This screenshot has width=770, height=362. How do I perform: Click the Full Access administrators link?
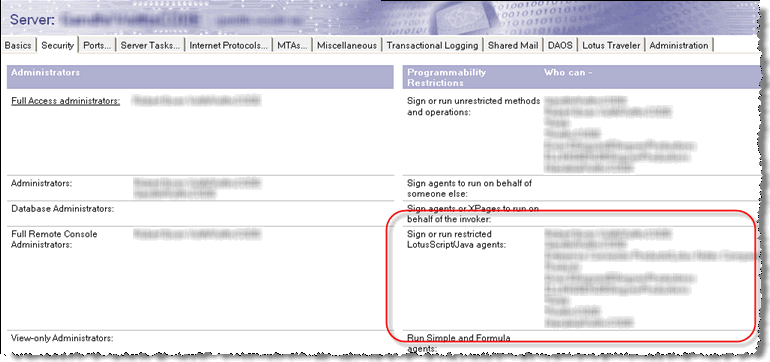coord(65,101)
